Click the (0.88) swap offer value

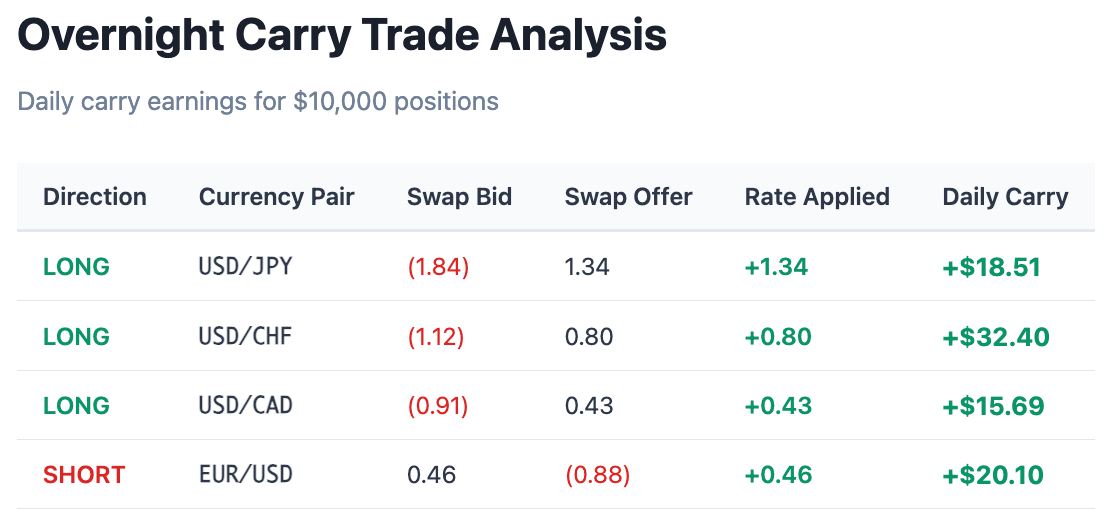click(x=597, y=475)
